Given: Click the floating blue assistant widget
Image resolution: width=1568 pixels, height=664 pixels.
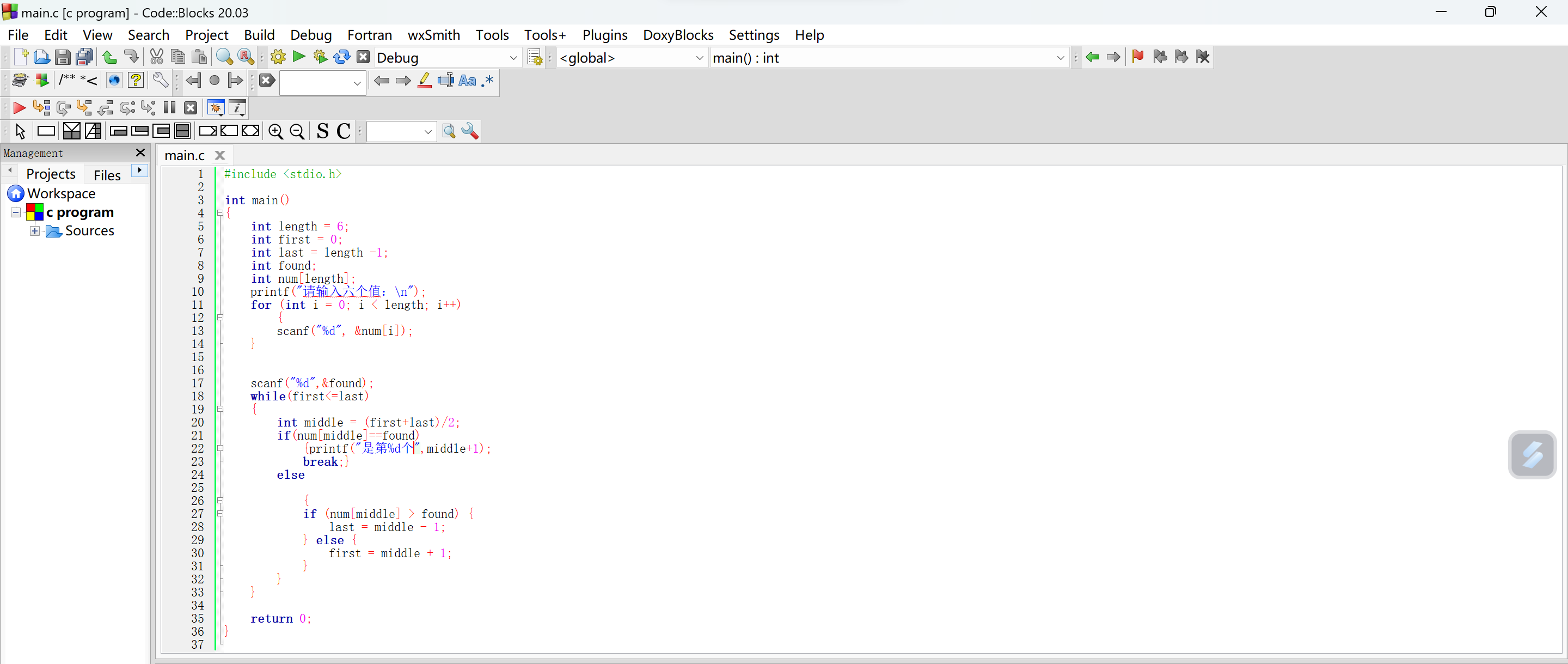Looking at the screenshot, I should coord(1532,455).
